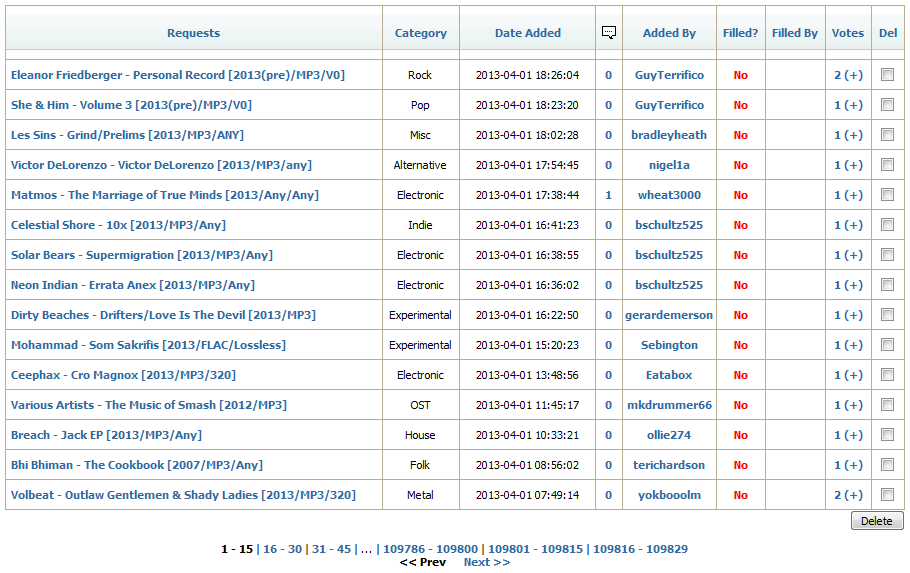Mark Neon Indian request for deletion
The height and width of the screenshot is (573, 910).
tap(887, 284)
